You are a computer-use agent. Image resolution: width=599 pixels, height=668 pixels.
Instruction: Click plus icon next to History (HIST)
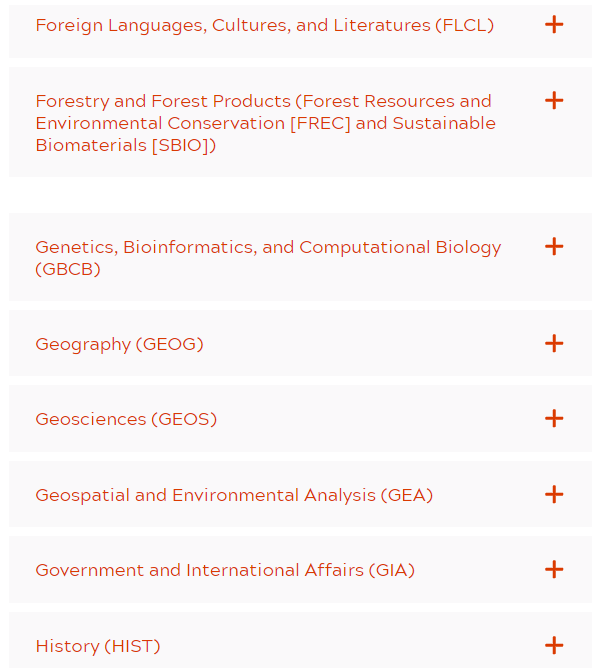[x=554, y=645]
